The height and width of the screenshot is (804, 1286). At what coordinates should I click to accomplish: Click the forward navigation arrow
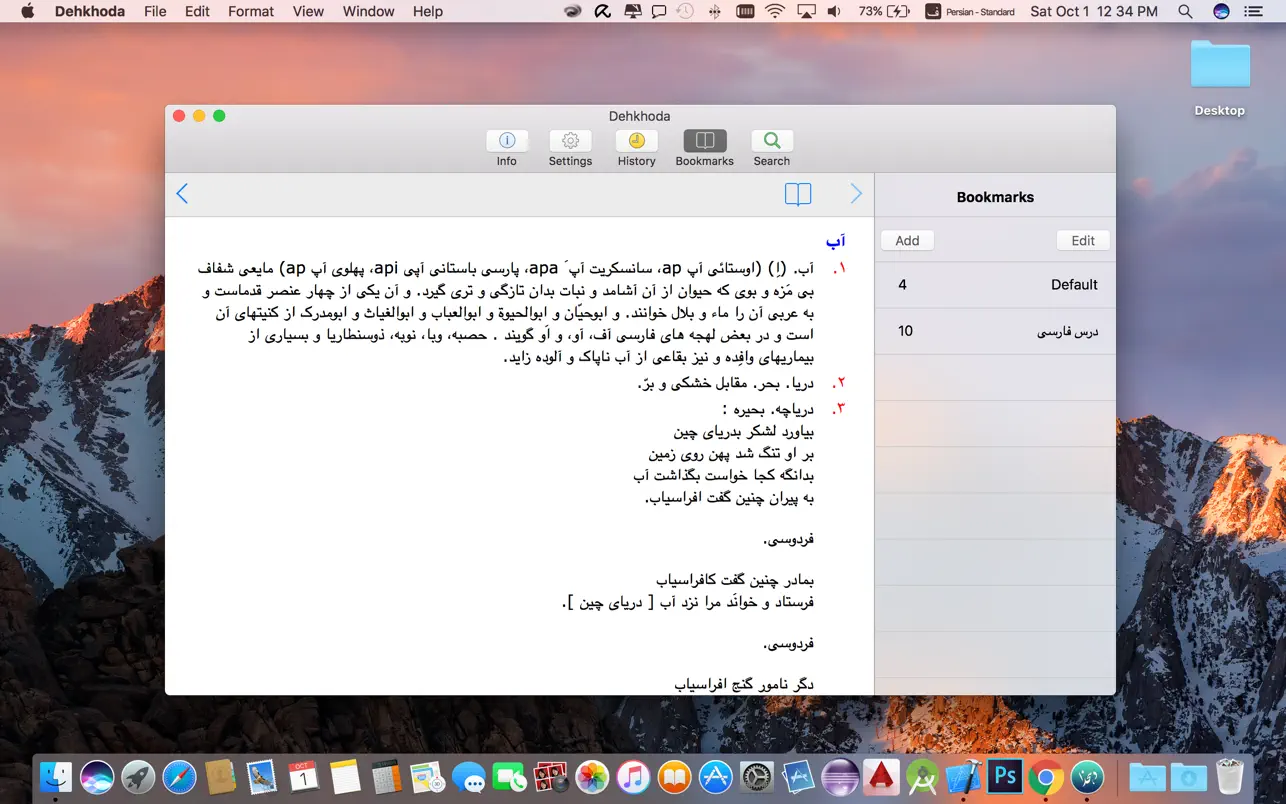856,193
